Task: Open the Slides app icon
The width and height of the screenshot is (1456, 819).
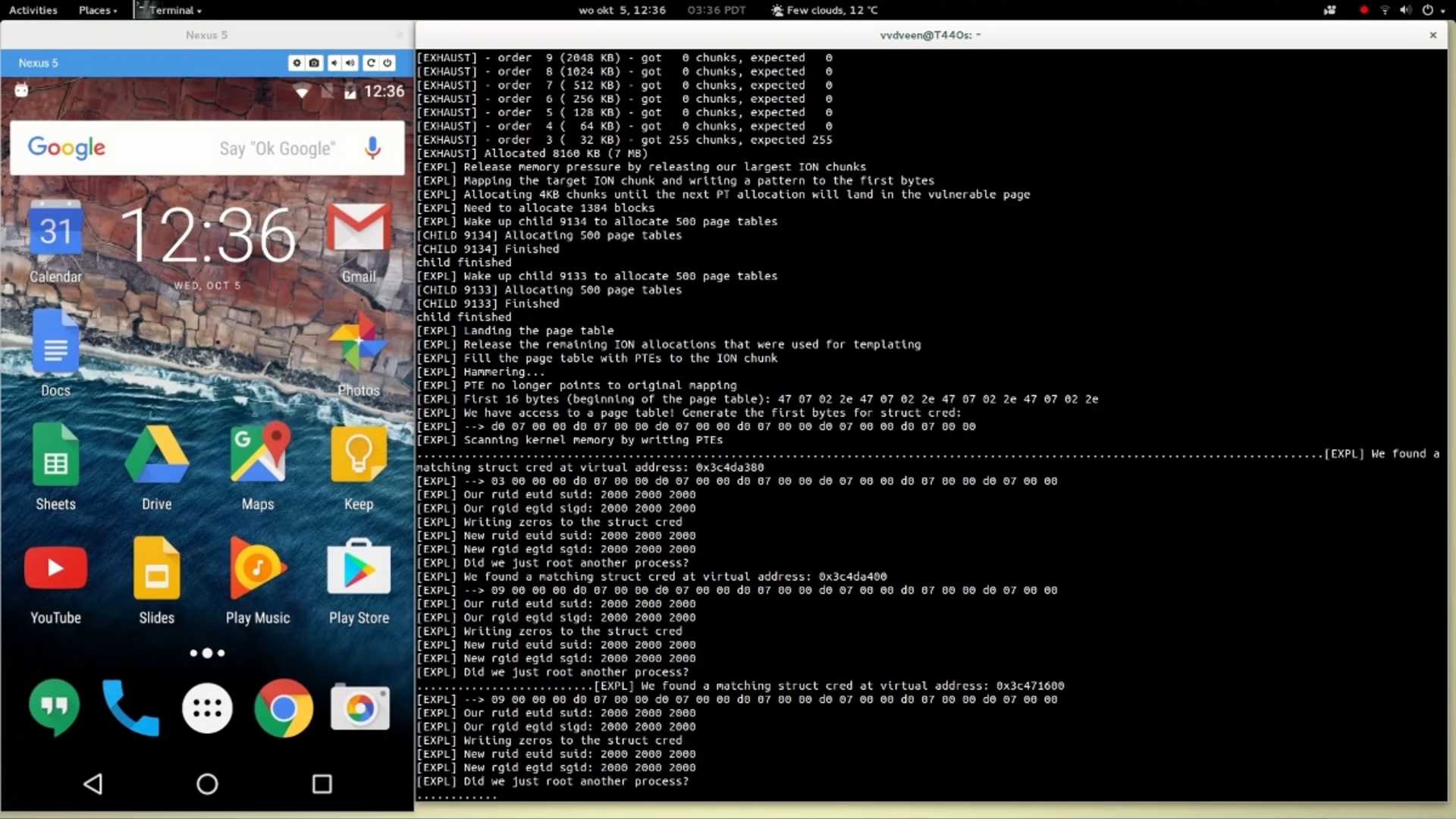Action: tap(156, 581)
